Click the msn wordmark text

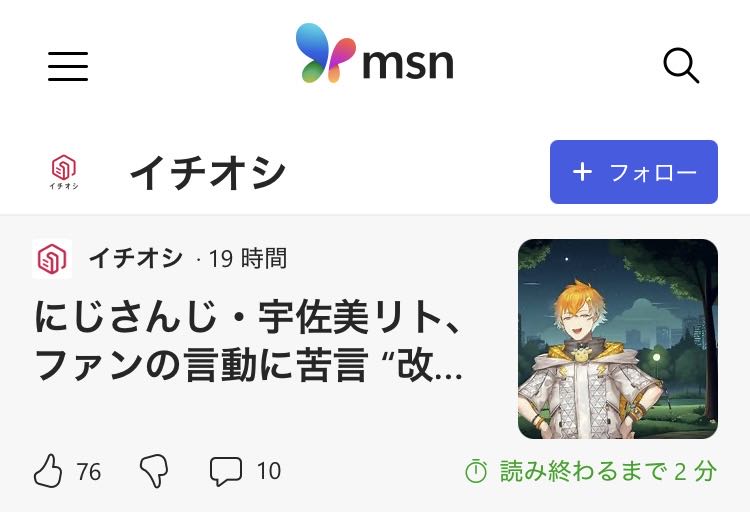(x=408, y=62)
